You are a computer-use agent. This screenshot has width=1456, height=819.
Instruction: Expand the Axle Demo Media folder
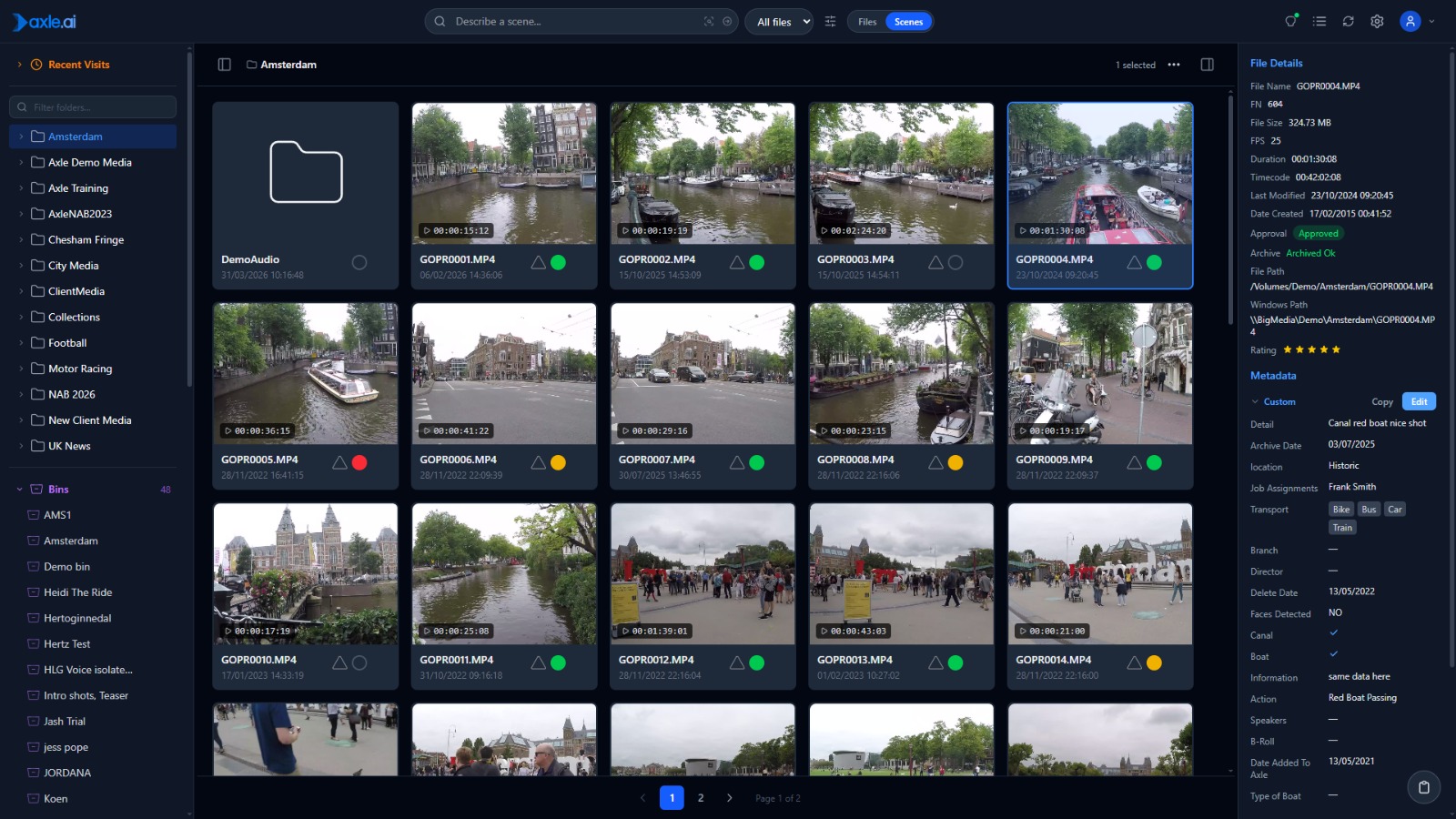tap(21, 162)
